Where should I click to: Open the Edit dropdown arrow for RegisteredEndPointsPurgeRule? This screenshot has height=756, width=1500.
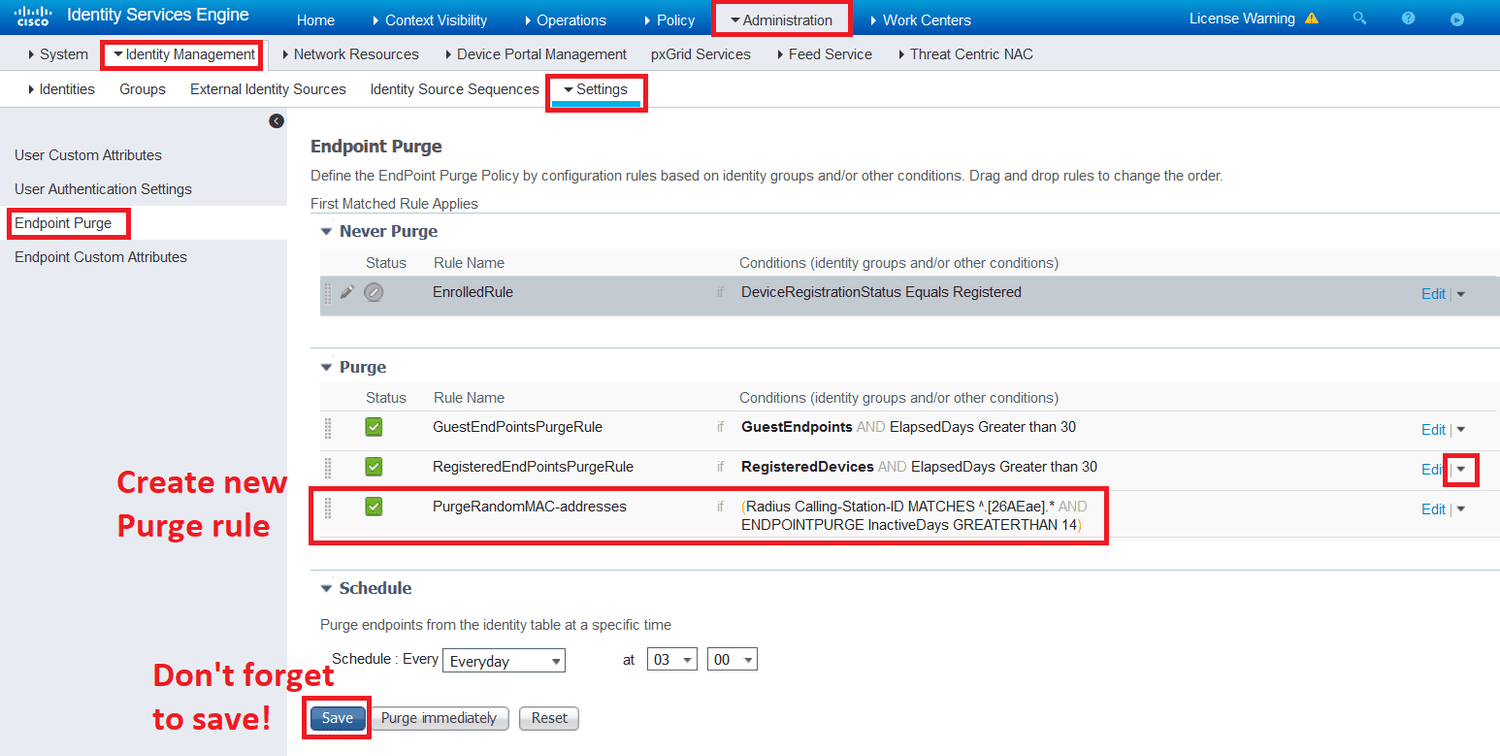pos(1461,469)
